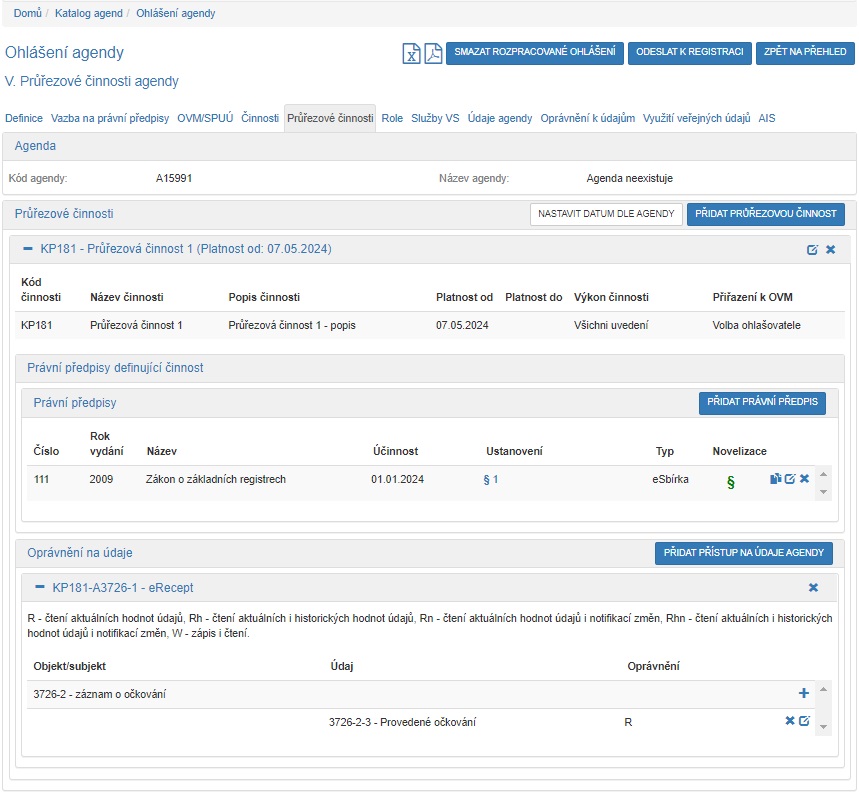Edit the KP181 Průřezová činnost 1 entry
This screenshot has width=859, height=792.
tap(813, 249)
